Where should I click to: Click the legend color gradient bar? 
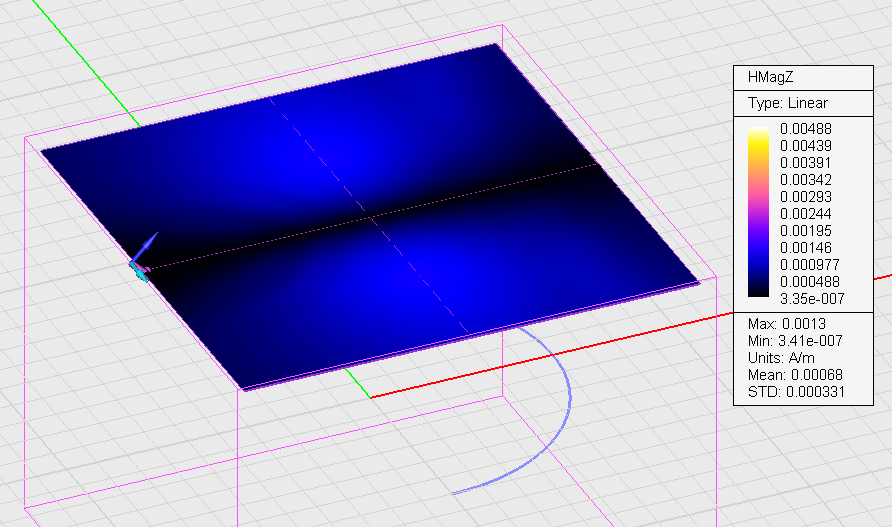pos(758,212)
